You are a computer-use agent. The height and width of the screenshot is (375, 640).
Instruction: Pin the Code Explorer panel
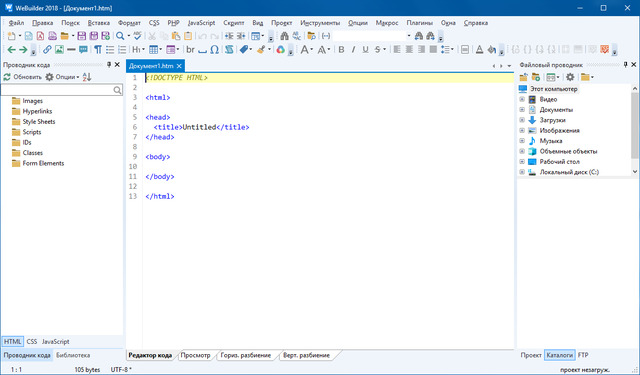pyautogui.click(x=109, y=64)
